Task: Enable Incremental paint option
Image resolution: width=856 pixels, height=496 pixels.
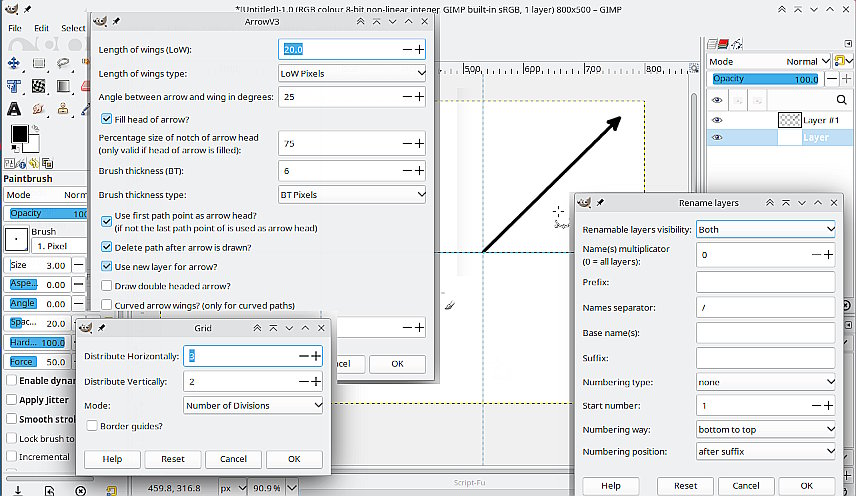Action: [x=11, y=456]
